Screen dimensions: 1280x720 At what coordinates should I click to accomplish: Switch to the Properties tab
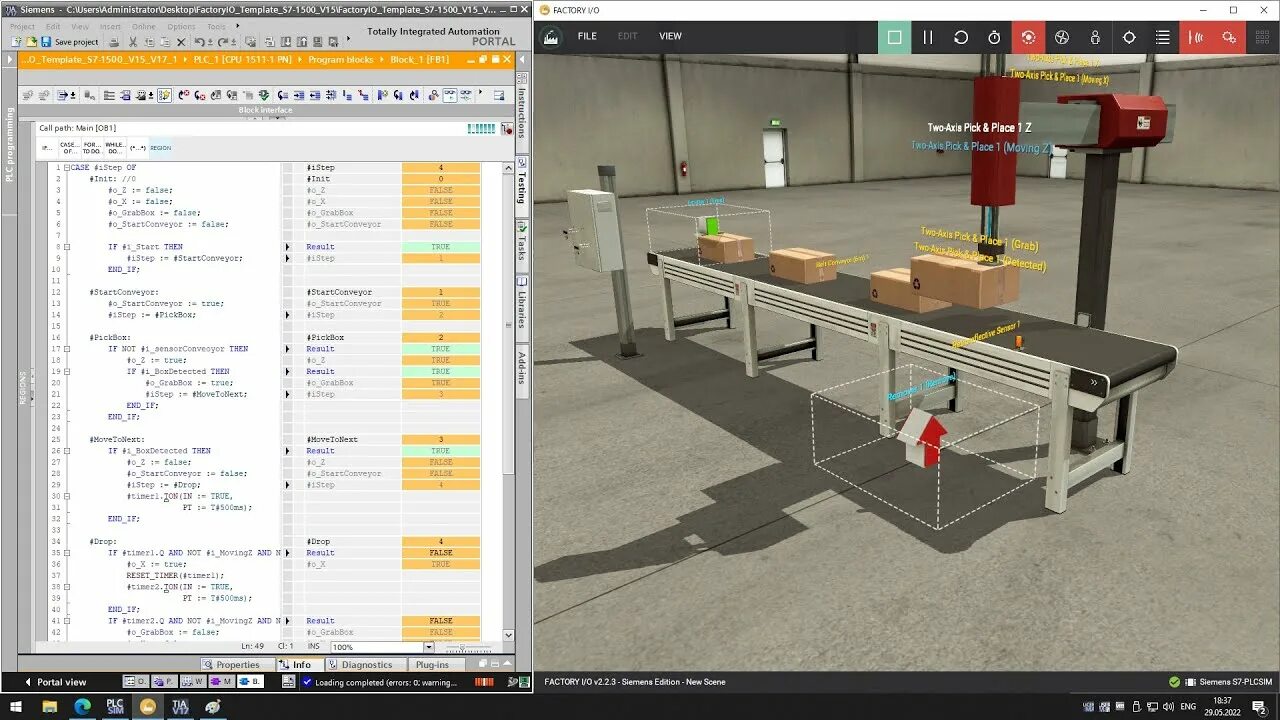click(232, 664)
